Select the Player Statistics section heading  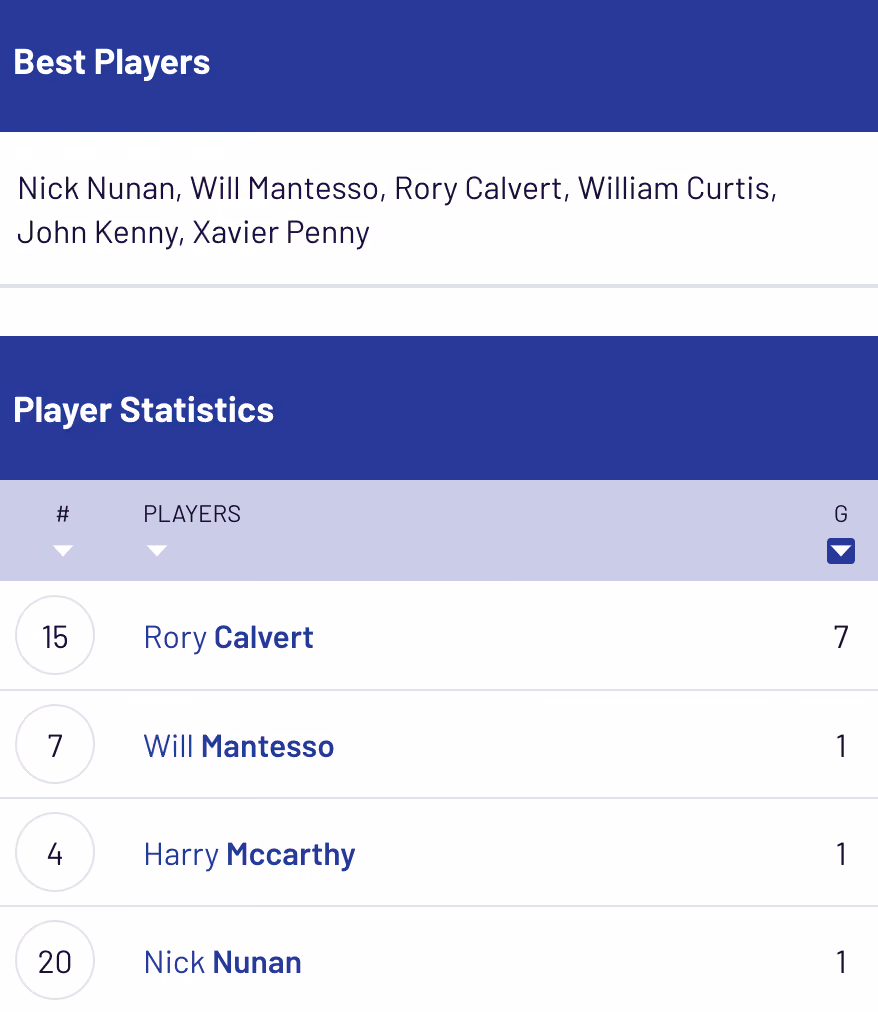click(x=143, y=410)
